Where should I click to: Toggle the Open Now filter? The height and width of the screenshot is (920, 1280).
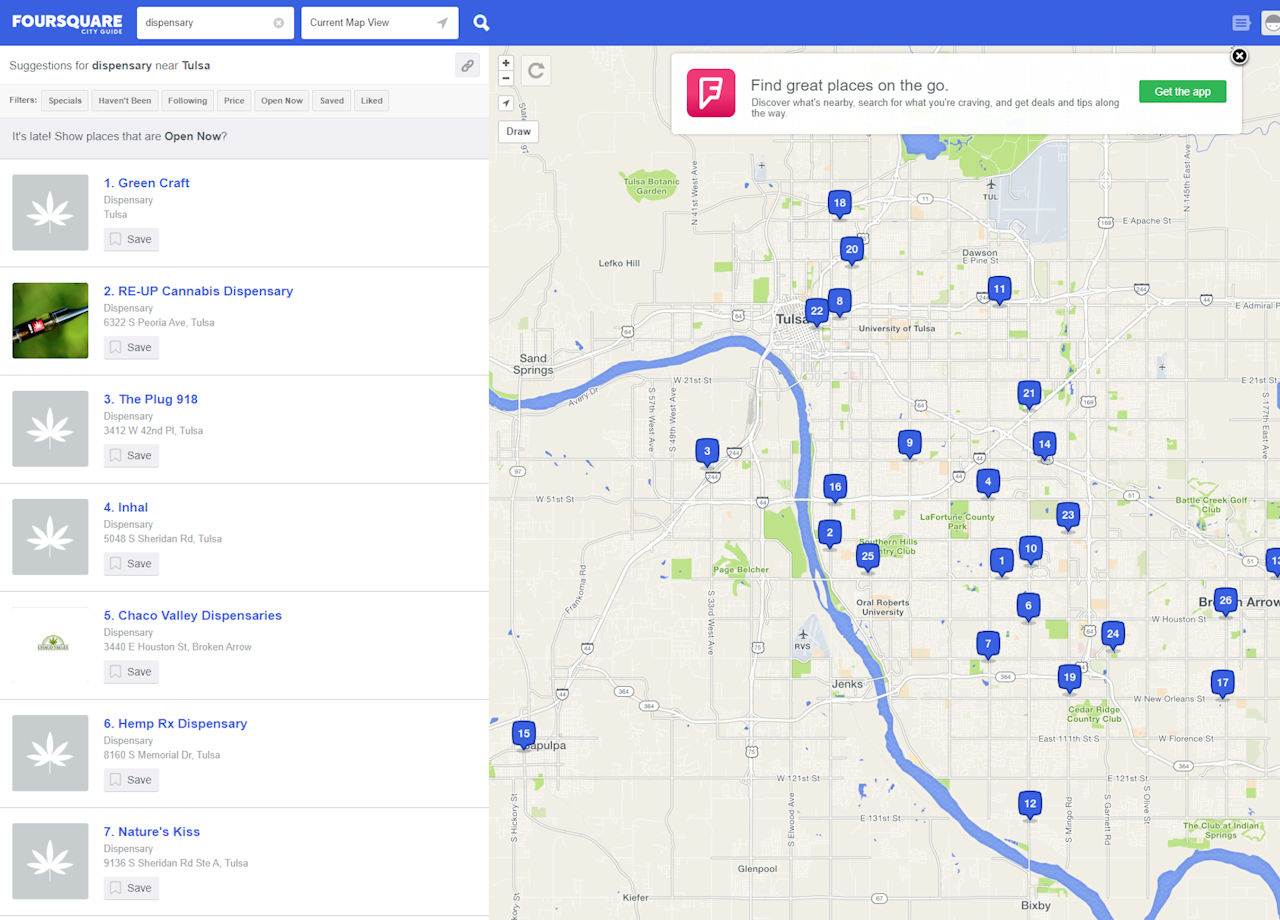(x=282, y=100)
